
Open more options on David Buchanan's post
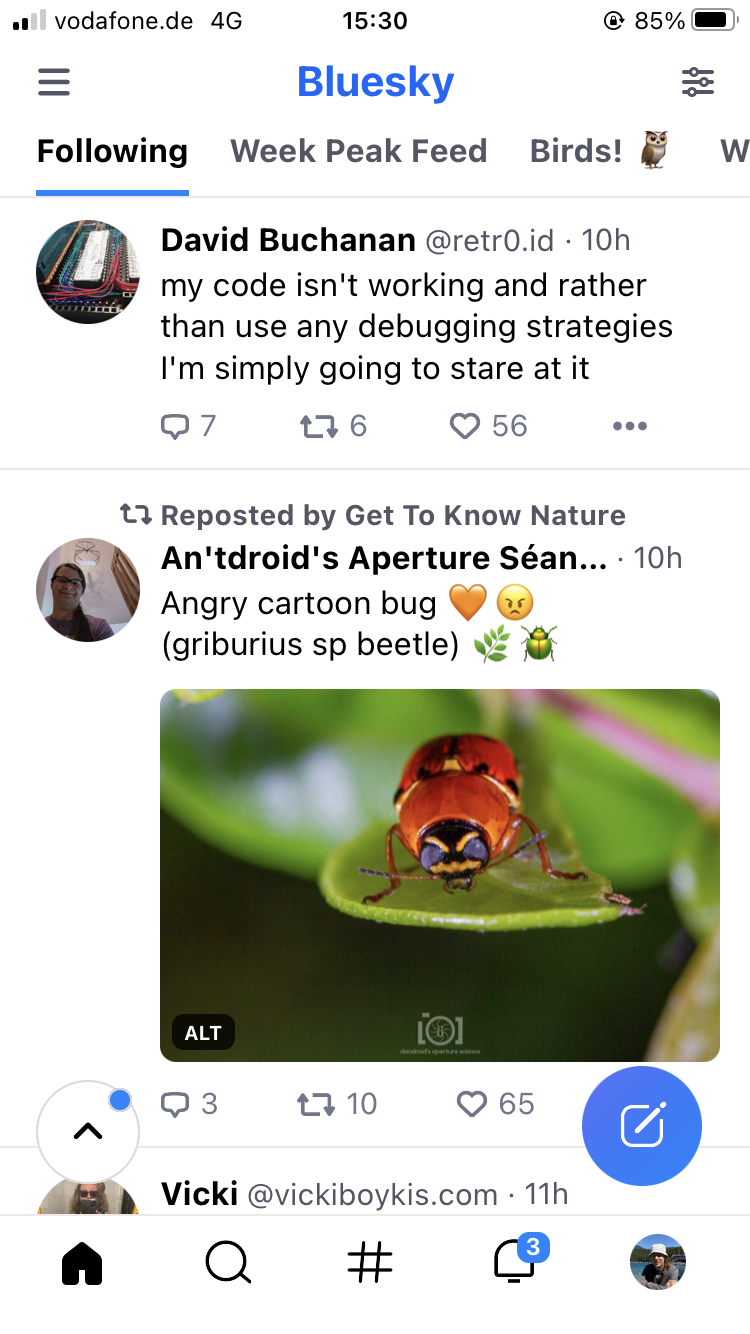point(629,427)
